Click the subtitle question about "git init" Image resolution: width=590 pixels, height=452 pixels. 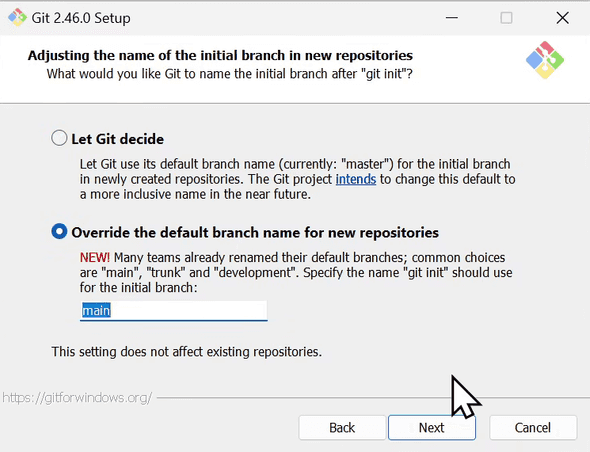(x=230, y=74)
